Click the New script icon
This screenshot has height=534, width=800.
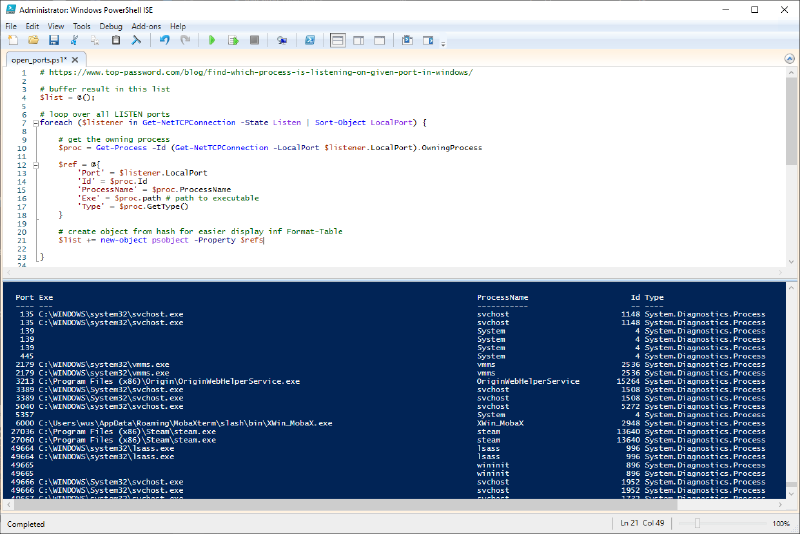[x=13, y=40]
